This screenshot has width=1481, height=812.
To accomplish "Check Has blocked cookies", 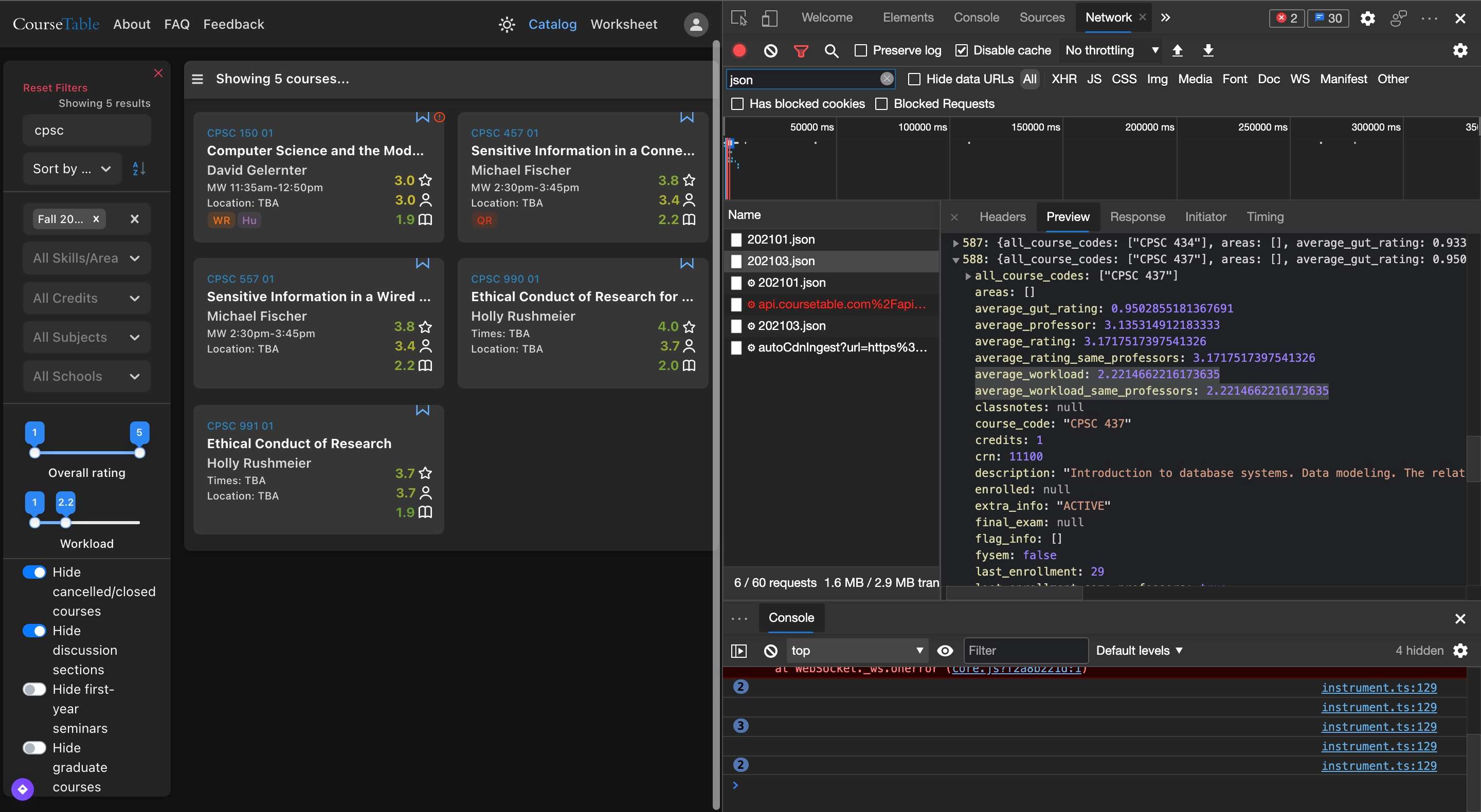I will (x=736, y=104).
